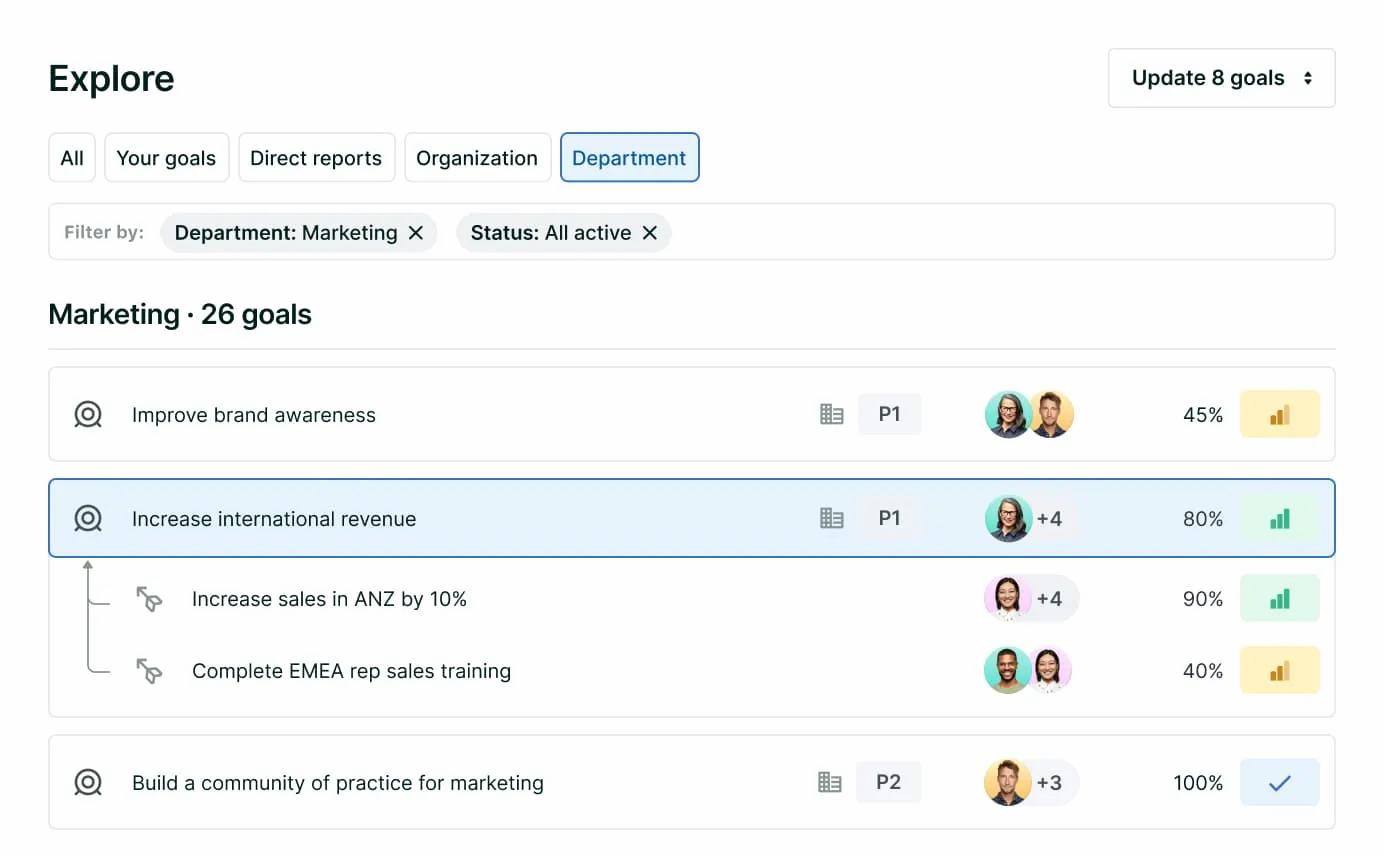Viewport: 1384px width, 856px height.
Task: Open the yellow progress chart icon at 45%
Action: (x=1280, y=414)
